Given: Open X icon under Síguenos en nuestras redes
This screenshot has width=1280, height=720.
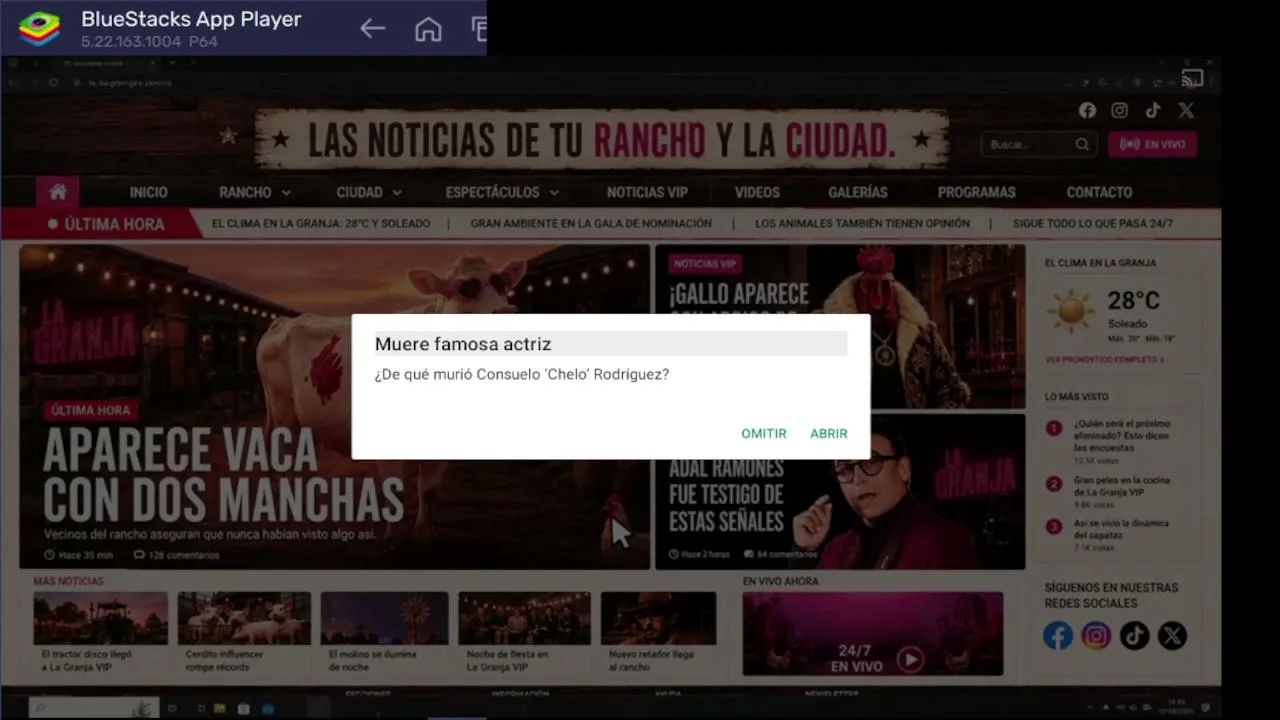Looking at the screenshot, I should 1172,635.
